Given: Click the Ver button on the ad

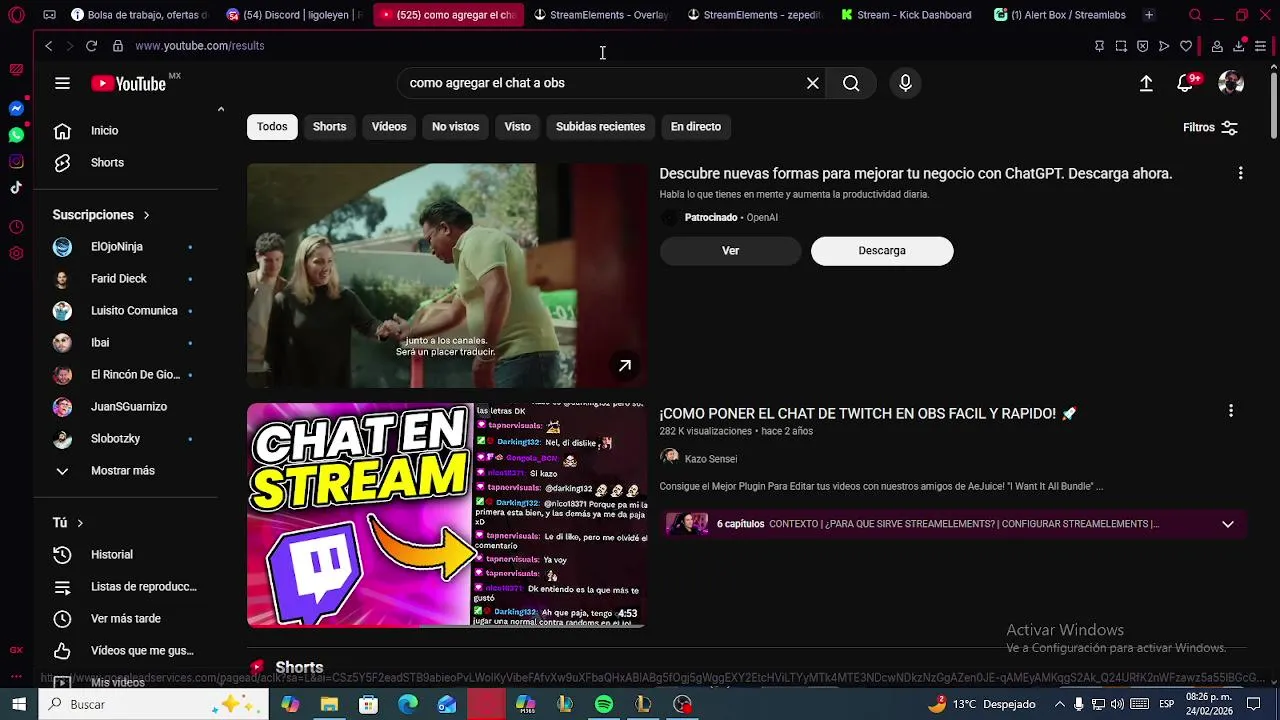Looking at the screenshot, I should click(731, 251).
